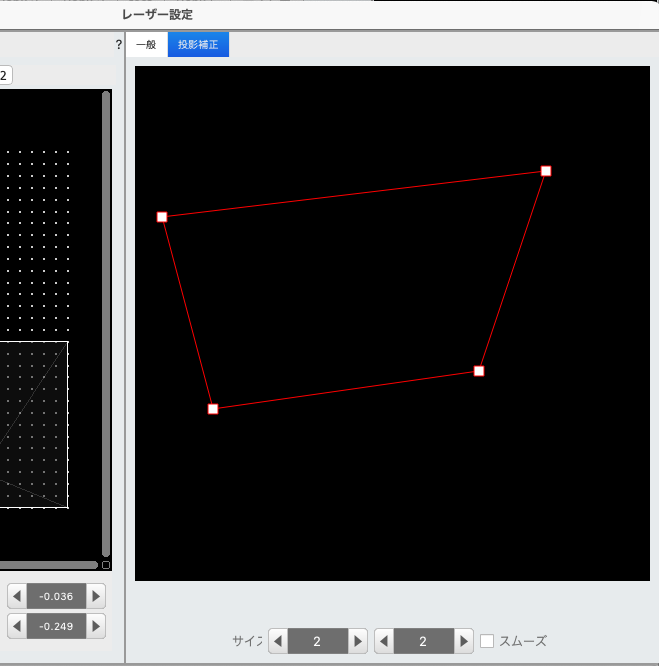The height and width of the screenshot is (666, 659).
Task: Increase the -0.249 value with right arrow
Action: tap(95, 626)
